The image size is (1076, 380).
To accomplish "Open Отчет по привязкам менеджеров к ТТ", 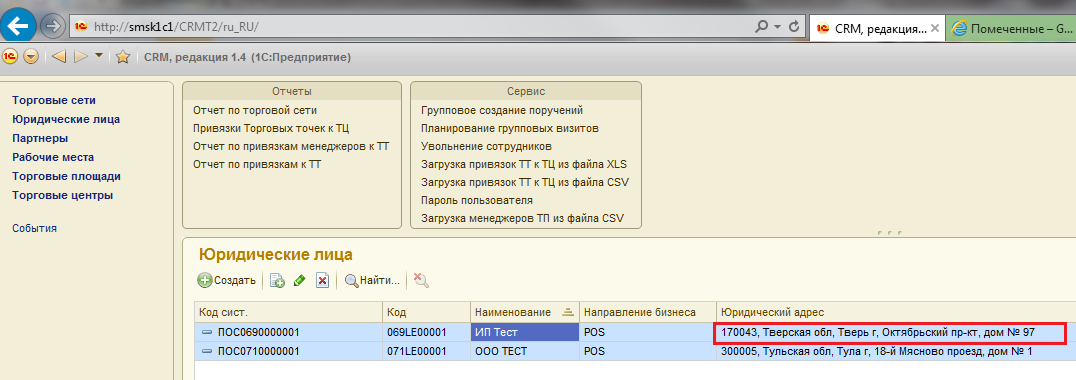I will [x=291, y=146].
